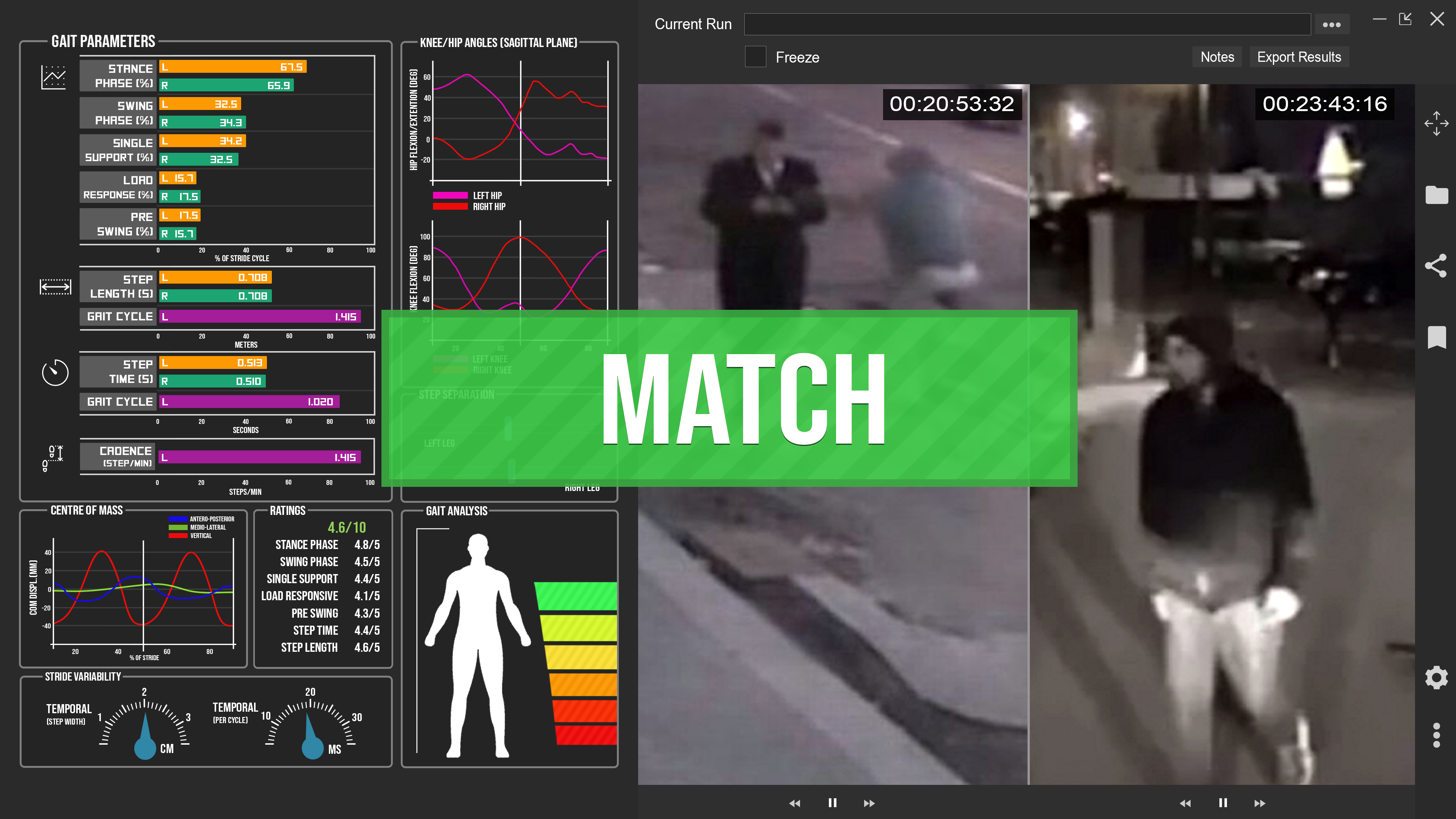Click the white body silhouette figure
The height and width of the screenshot is (819, 1456).
click(478, 645)
